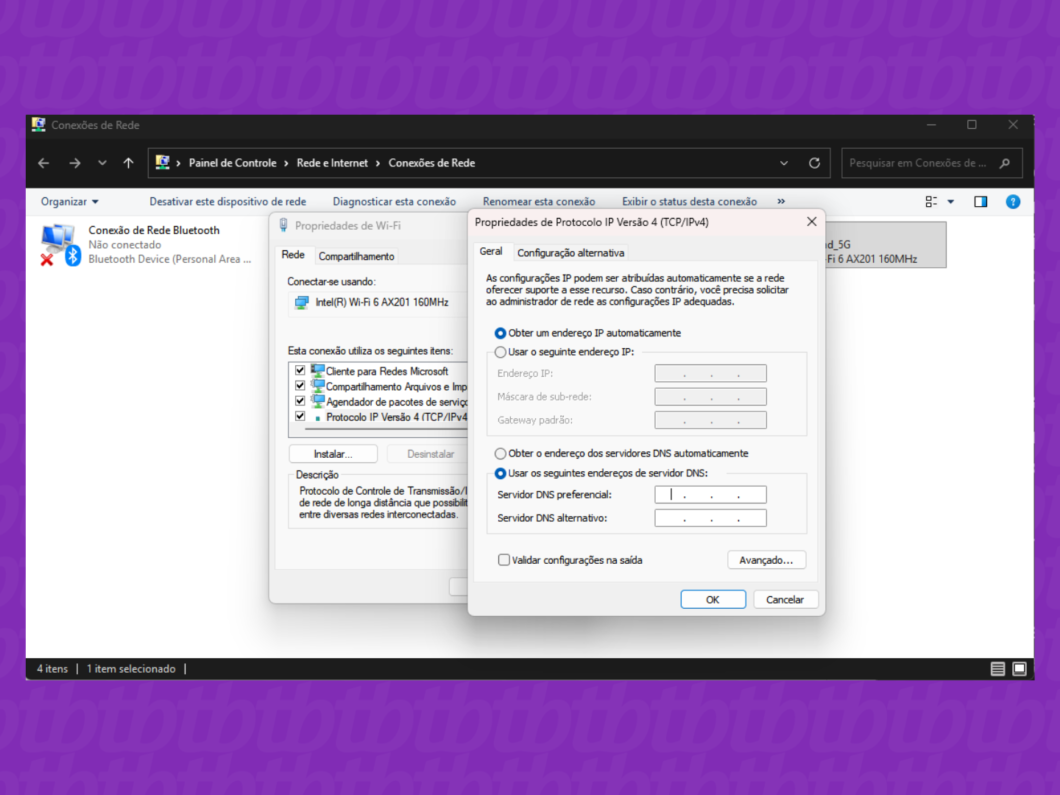
Task: Switch to details view icon in status bar
Action: coord(997,669)
